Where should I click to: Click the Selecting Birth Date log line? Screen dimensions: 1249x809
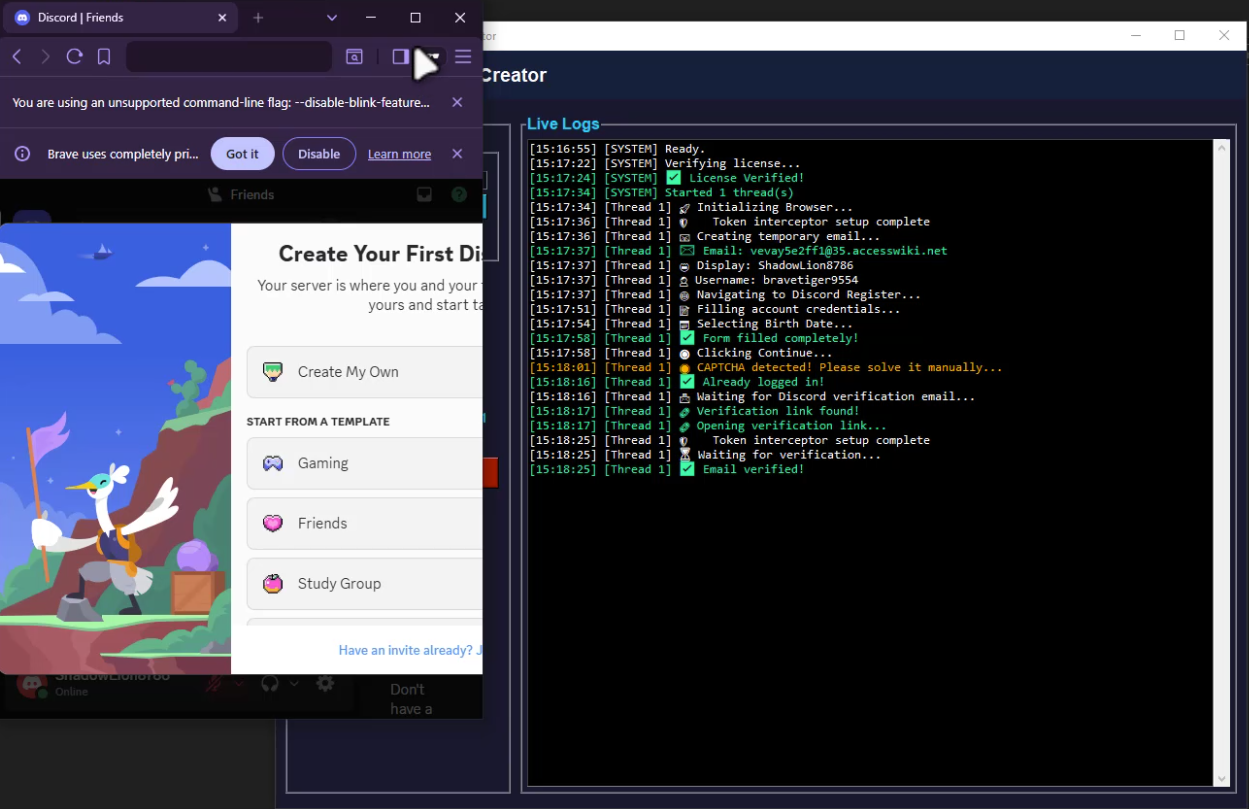pos(691,324)
